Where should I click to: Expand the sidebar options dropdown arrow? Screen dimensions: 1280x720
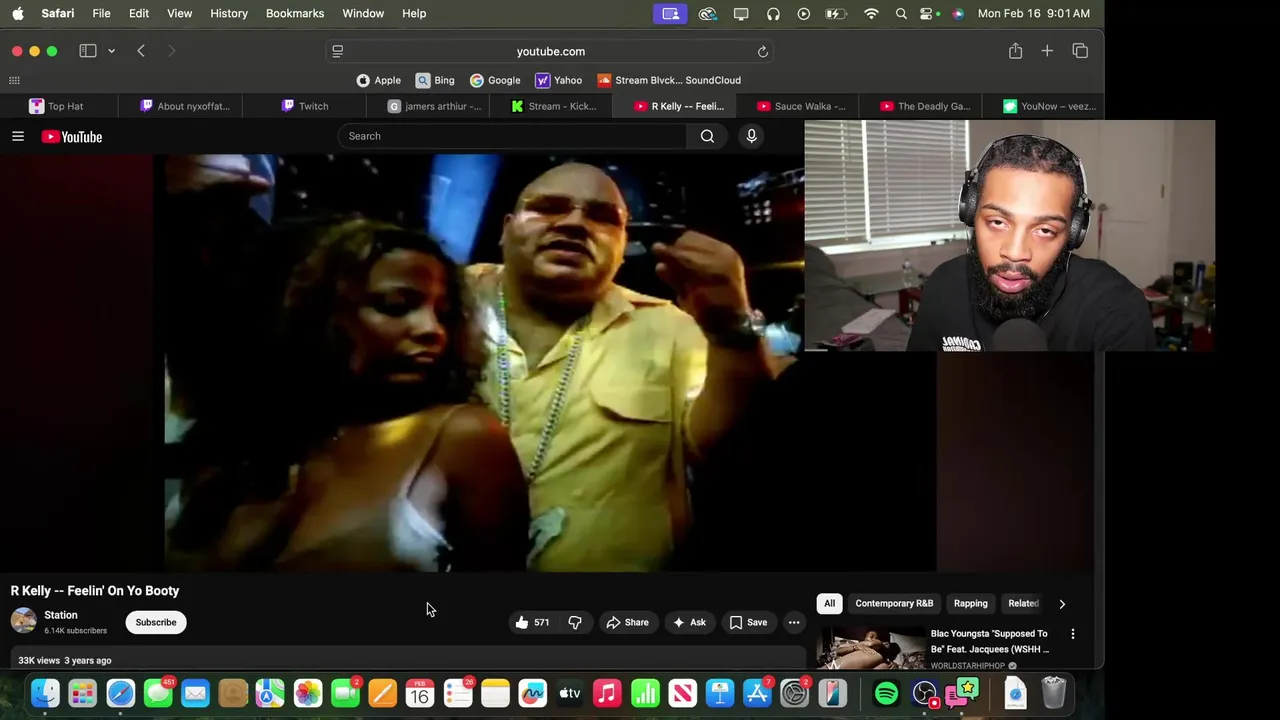click(x=111, y=51)
